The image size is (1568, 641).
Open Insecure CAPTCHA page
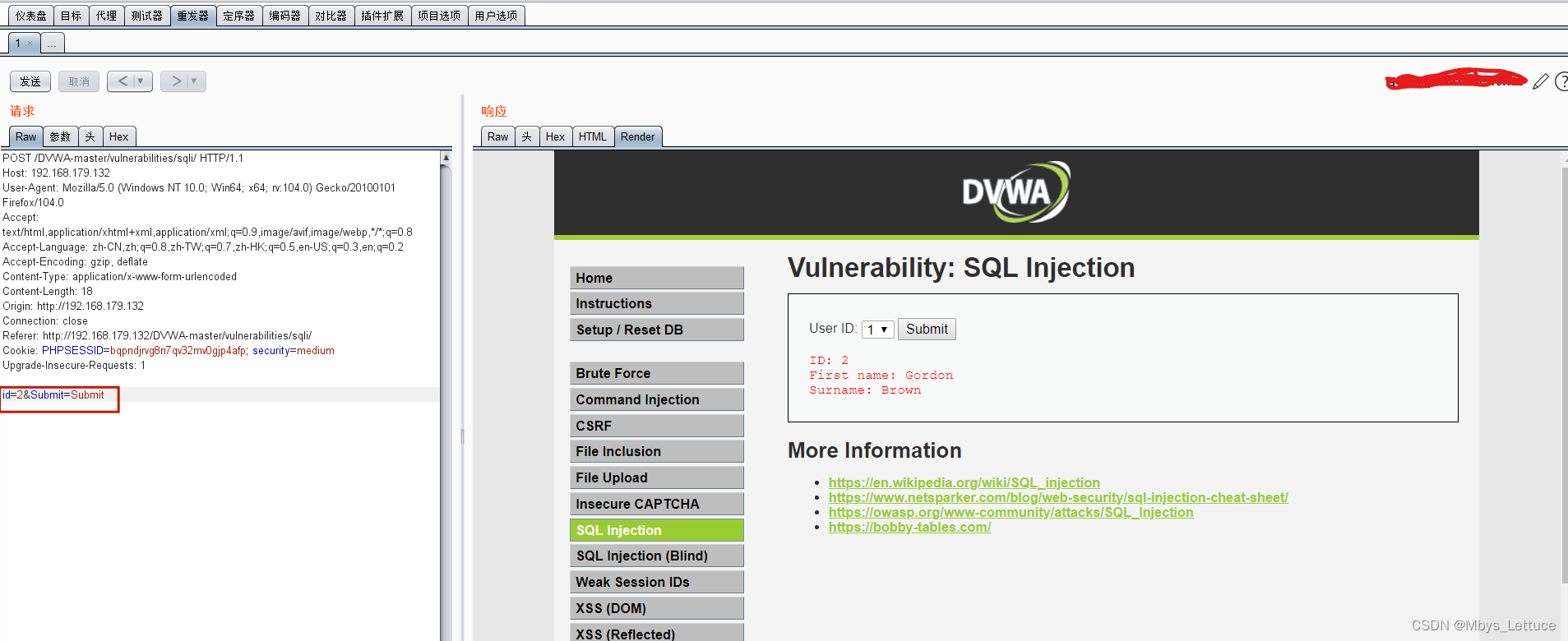(657, 504)
